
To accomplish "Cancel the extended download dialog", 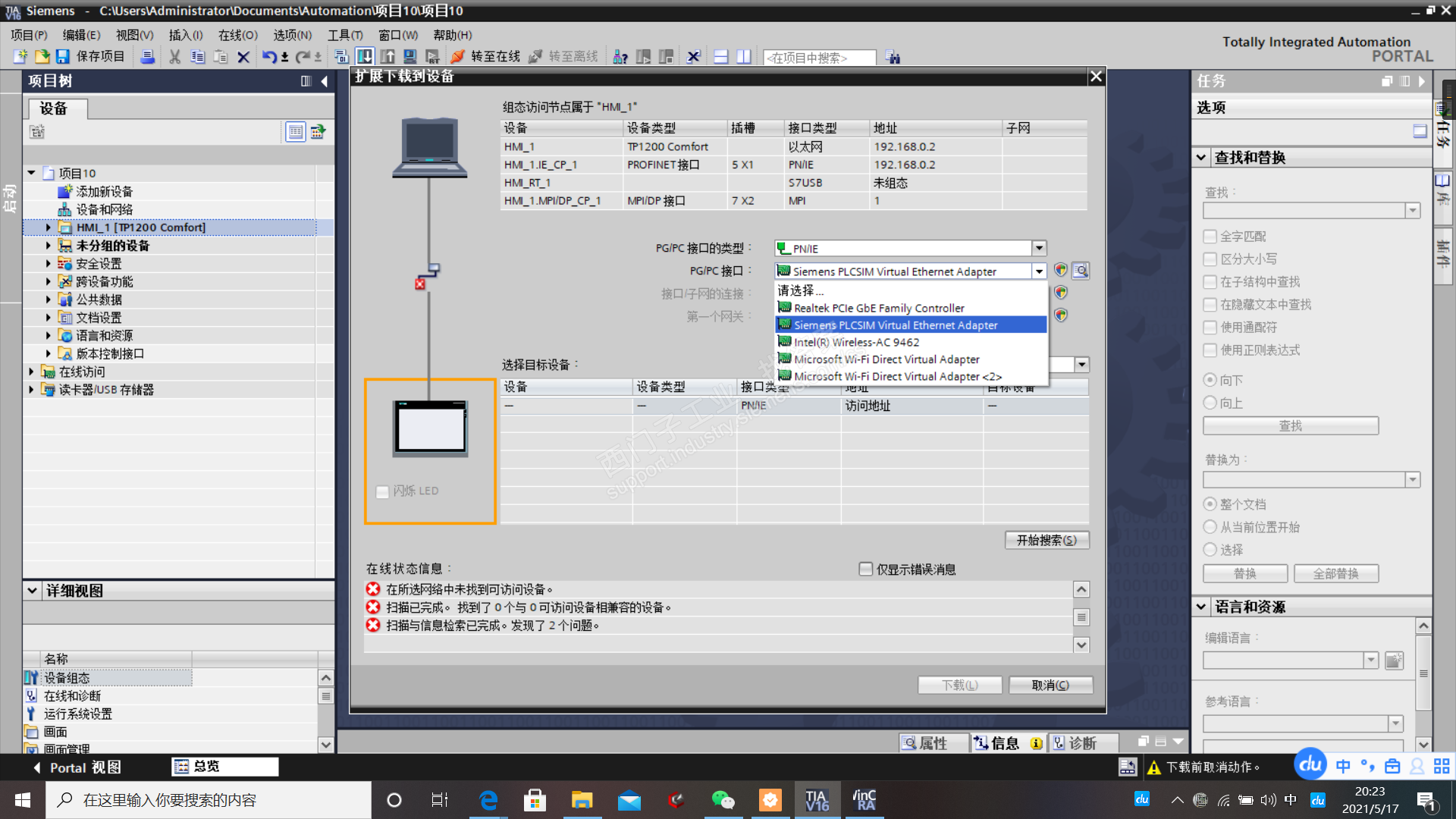I will click(1050, 685).
